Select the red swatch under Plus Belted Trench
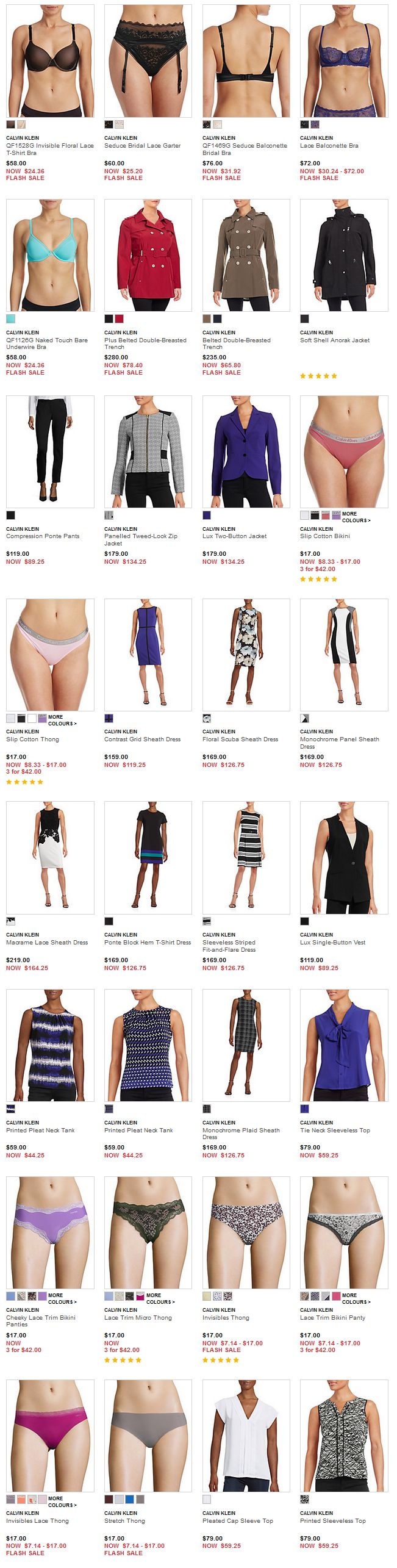The width and height of the screenshot is (397, 1568). coord(120,318)
